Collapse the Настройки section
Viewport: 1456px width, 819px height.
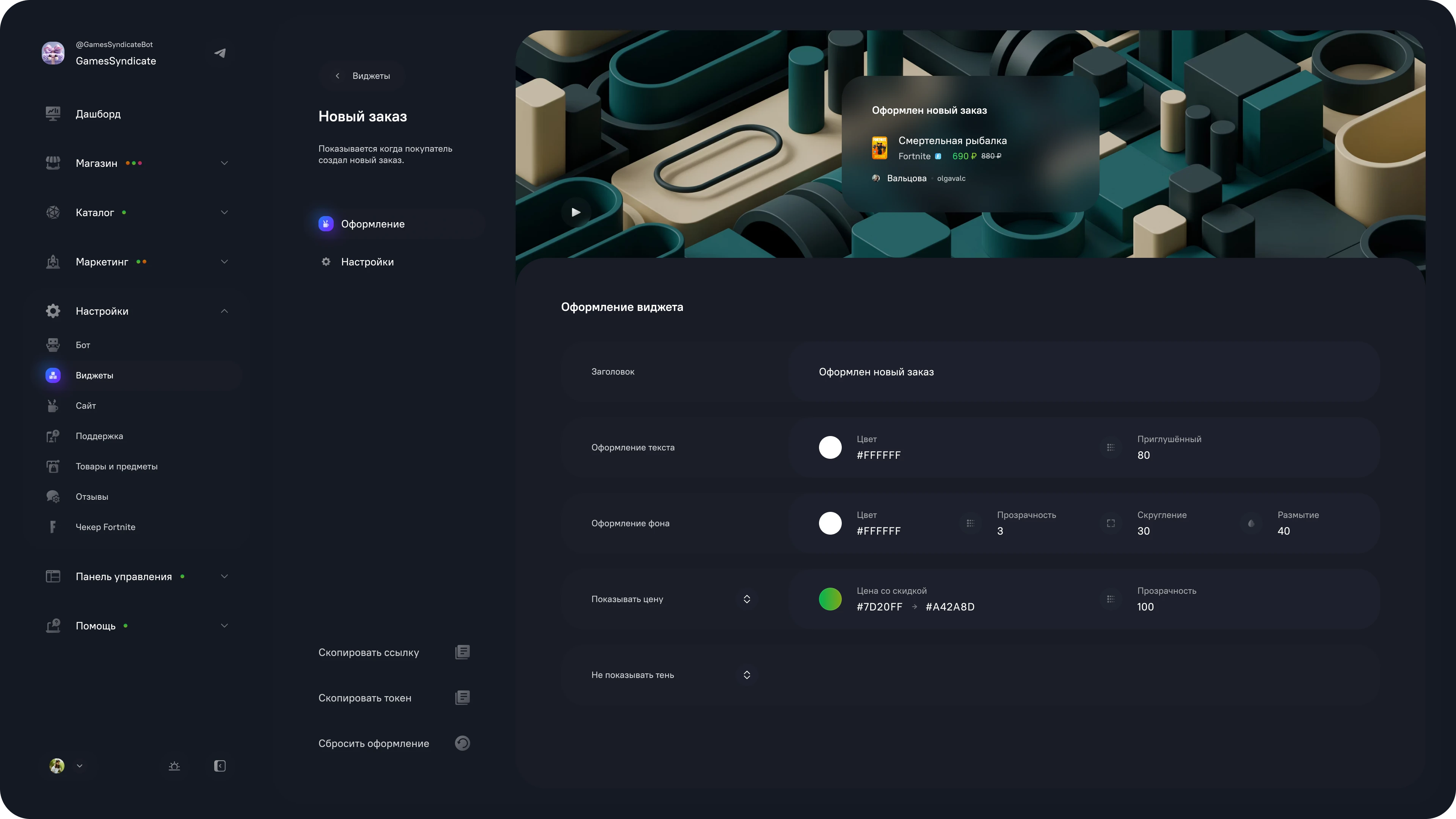[x=224, y=310]
